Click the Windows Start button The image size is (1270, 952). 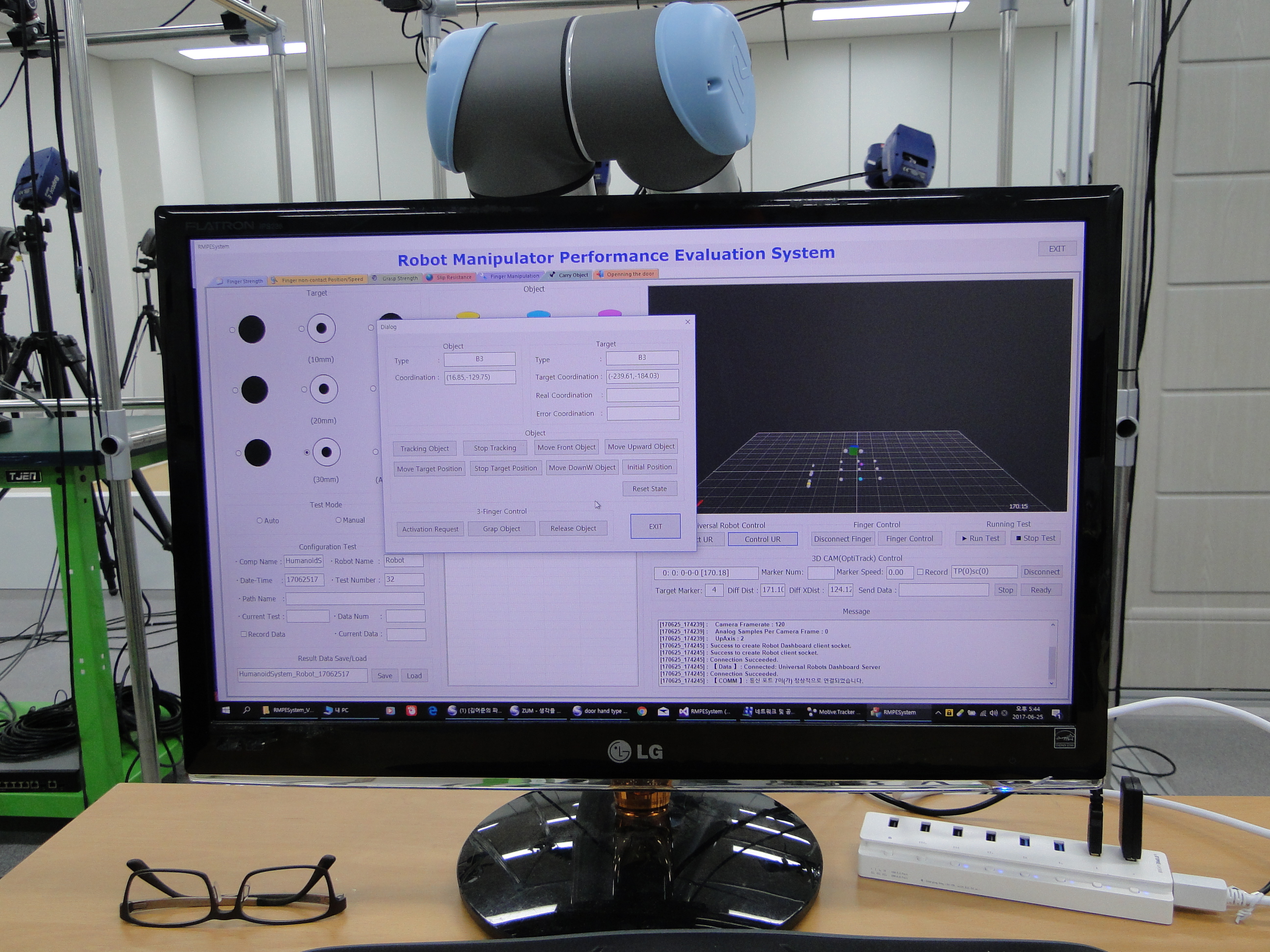pos(226,710)
